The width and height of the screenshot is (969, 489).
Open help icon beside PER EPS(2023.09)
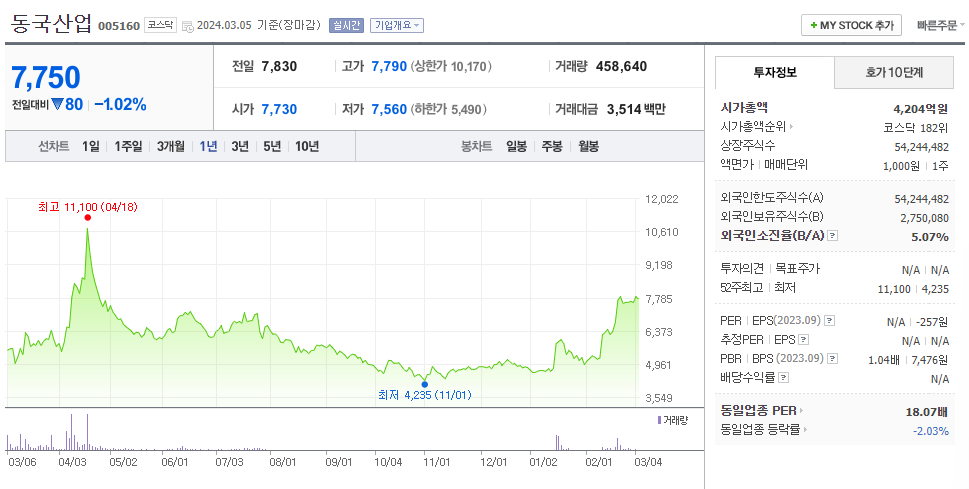click(830, 321)
